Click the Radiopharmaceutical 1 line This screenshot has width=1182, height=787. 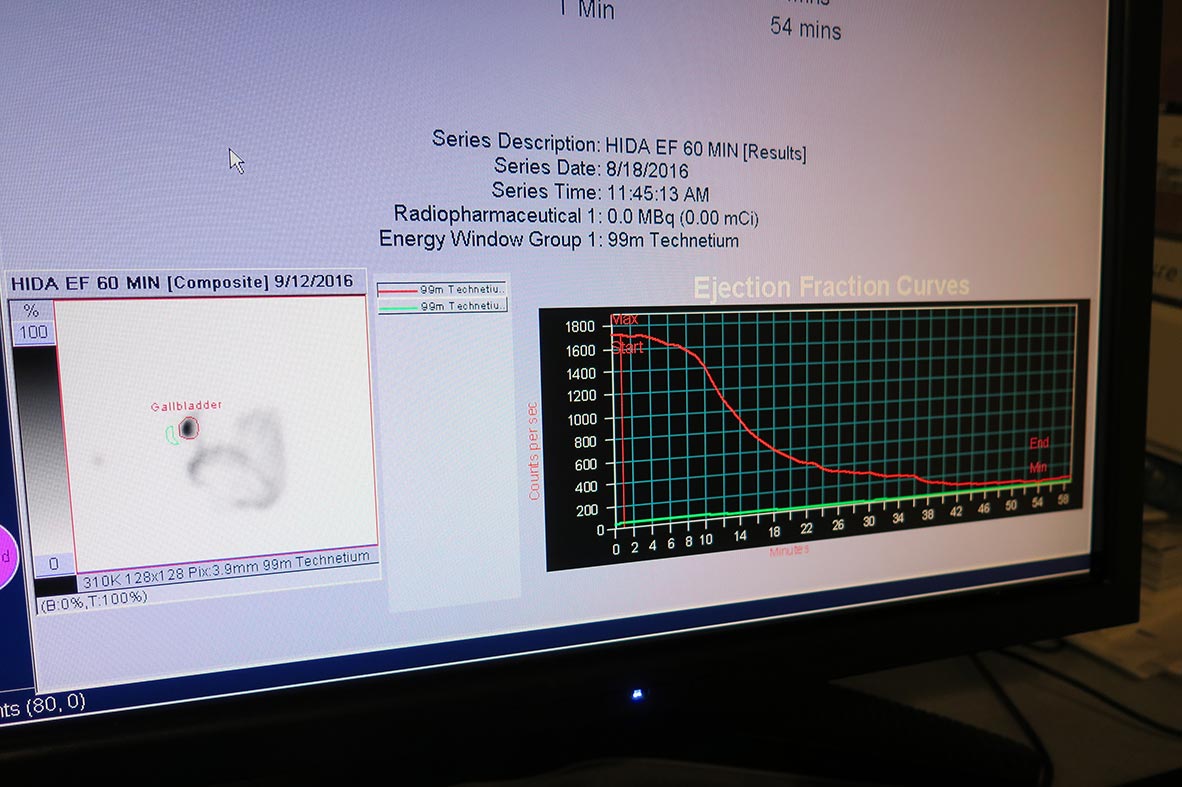point(576,216)
